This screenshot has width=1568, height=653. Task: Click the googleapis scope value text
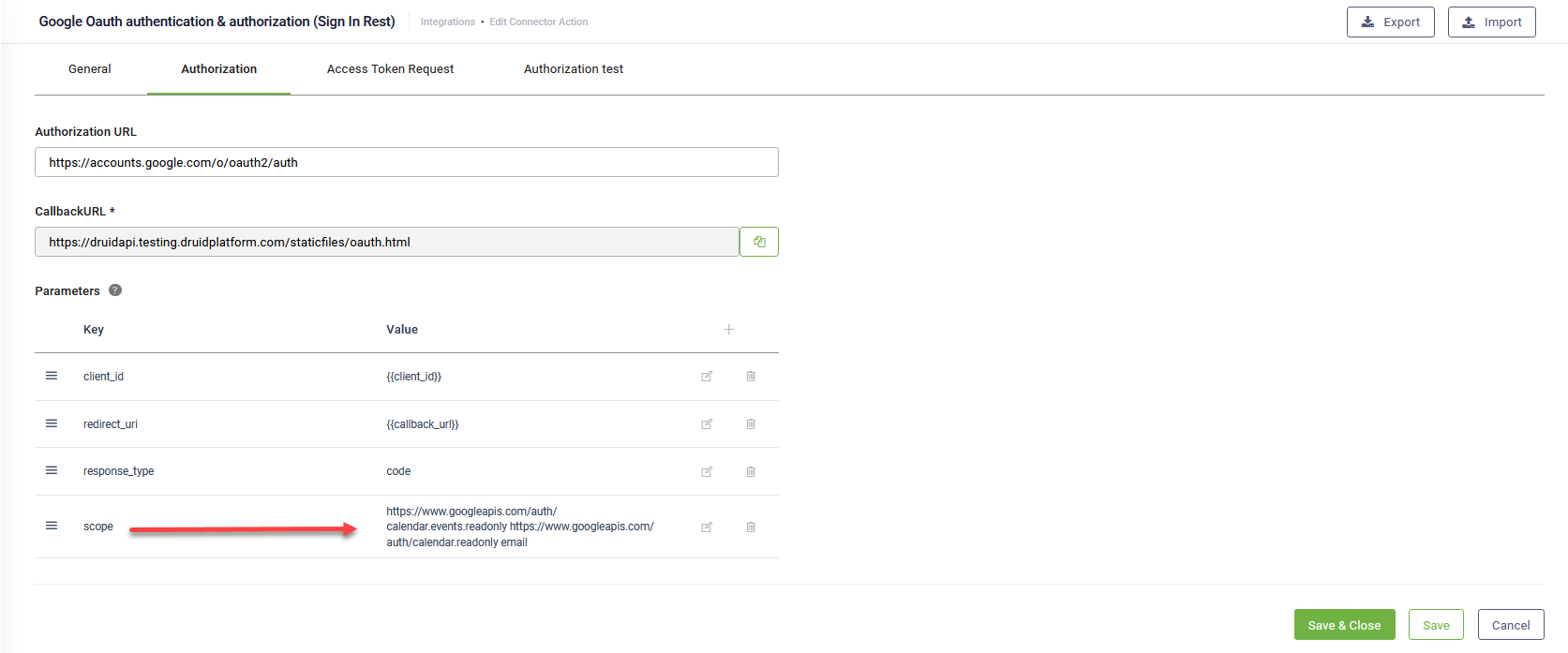pos(520,527)
